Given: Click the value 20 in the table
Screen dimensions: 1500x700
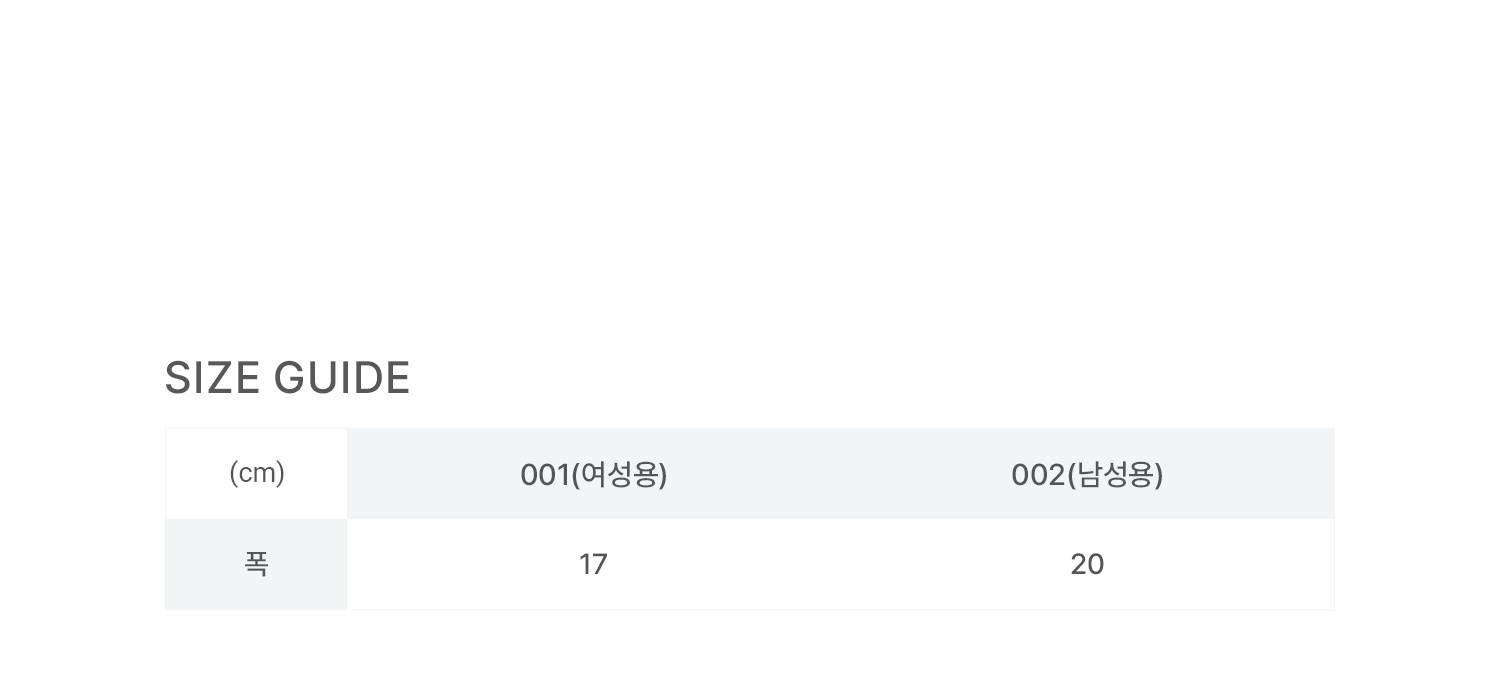Looking at the screenshot, I should [x=1087, y=565].
